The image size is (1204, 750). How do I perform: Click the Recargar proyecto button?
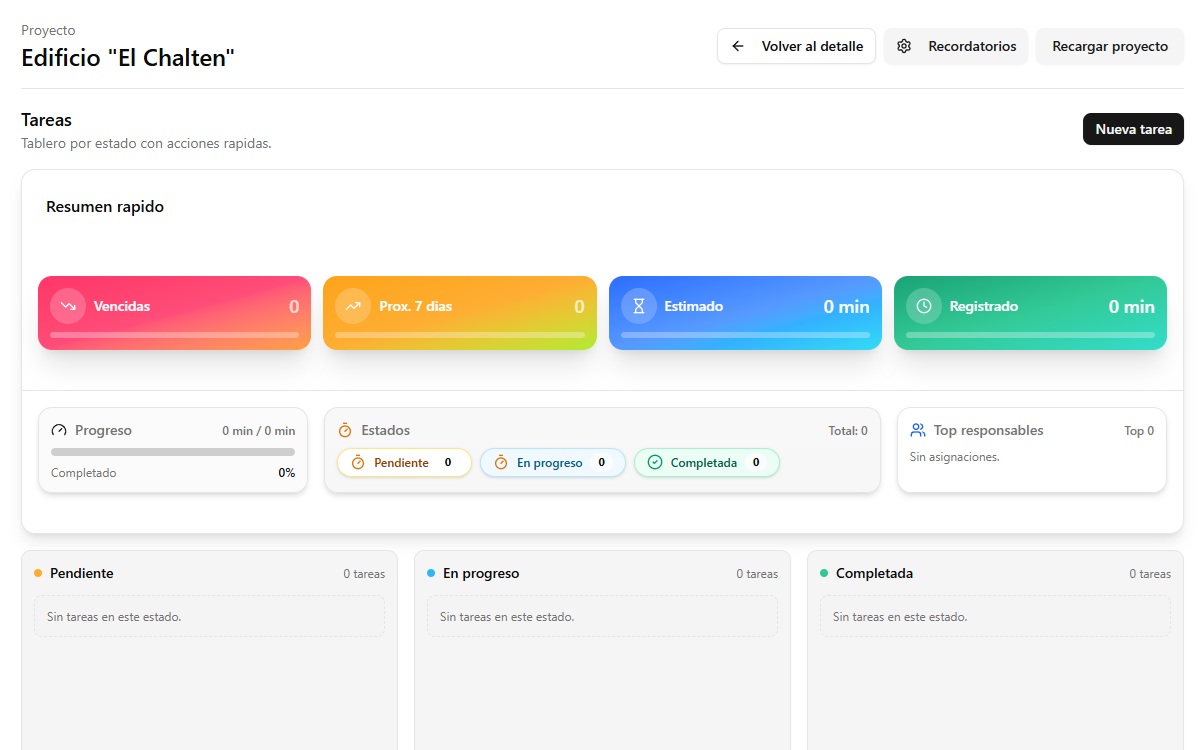coord(1109,46)
